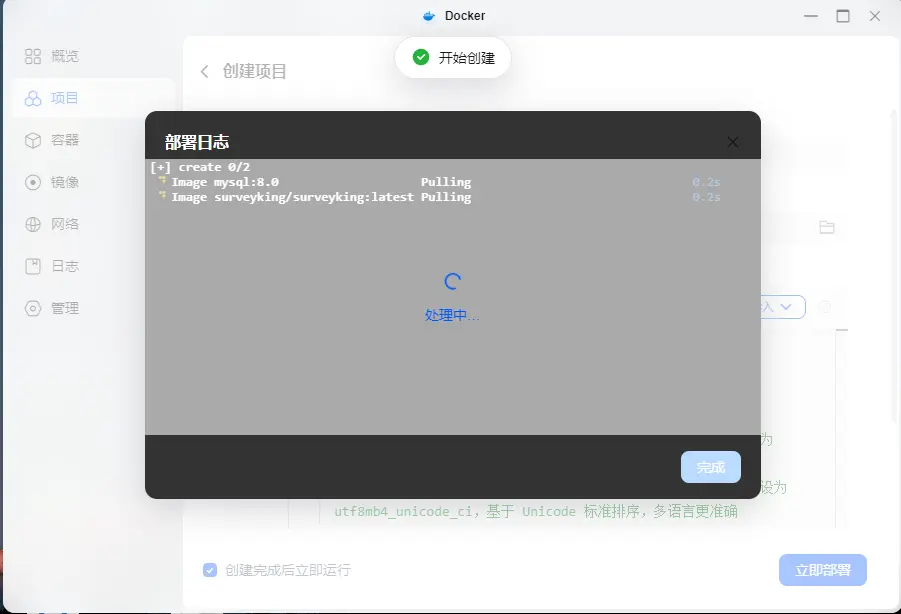Click the 管理 hexagon gear icon
This screenshot has height=614, width=901.
tap(33, 308)
